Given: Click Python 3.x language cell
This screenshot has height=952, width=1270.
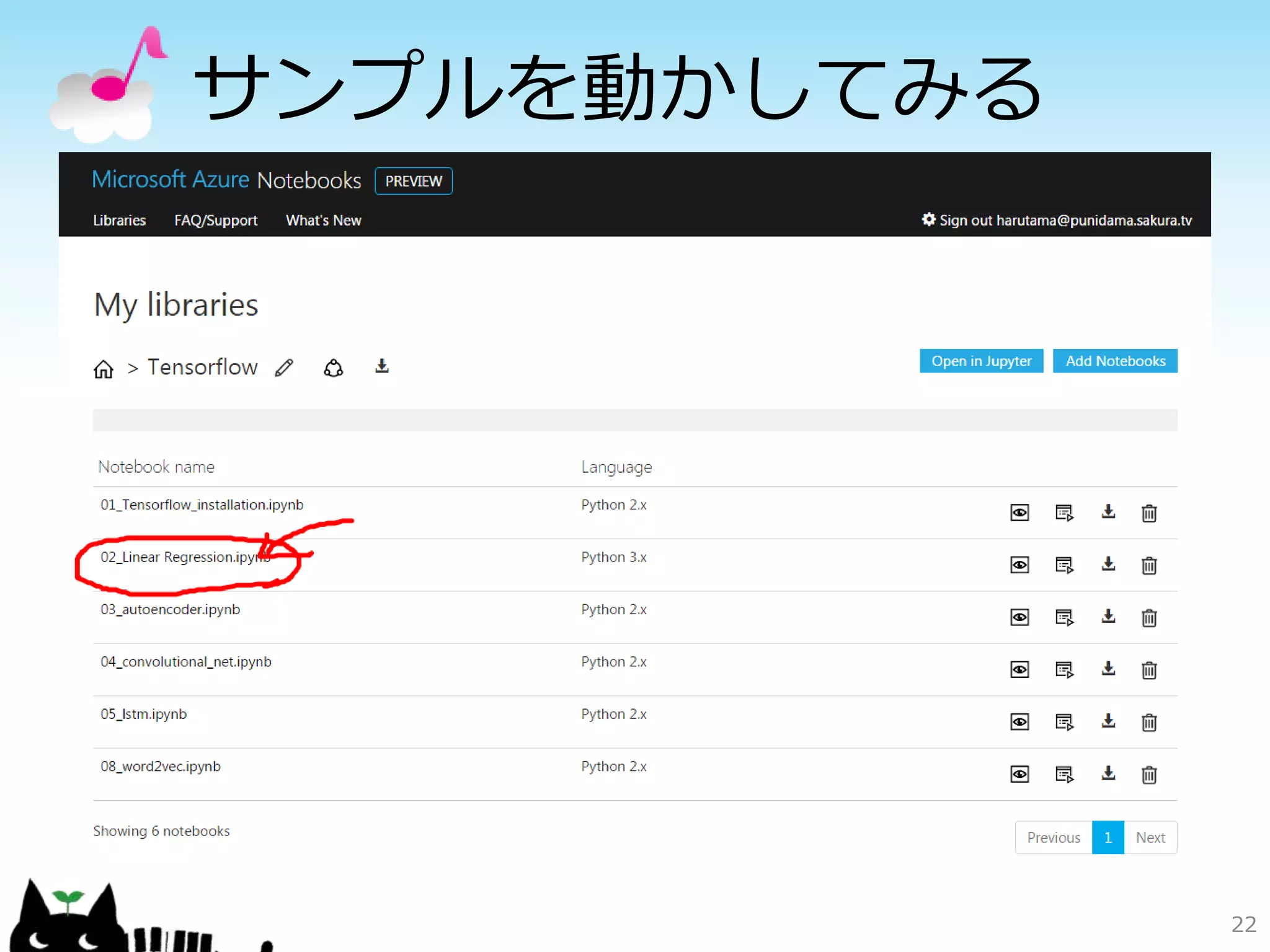Looking at the screenshot, I should click(614, 557).
